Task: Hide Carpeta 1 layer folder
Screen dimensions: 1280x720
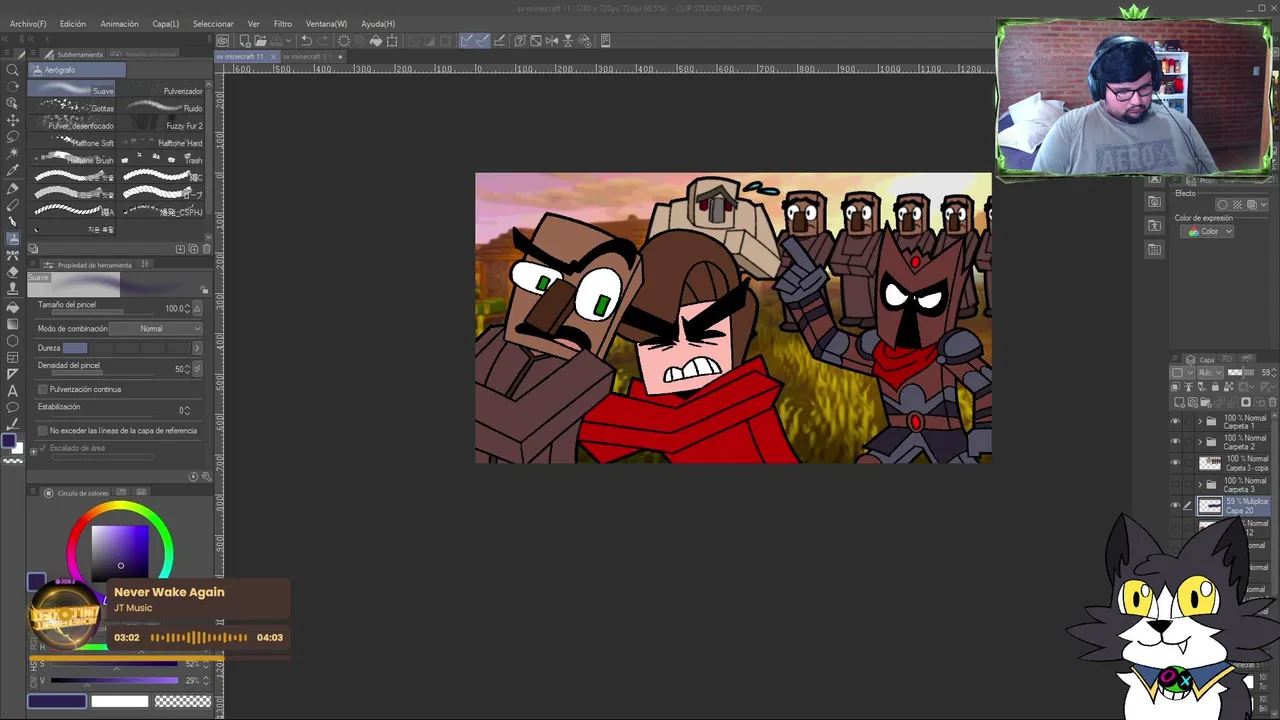Action: 1175,421
